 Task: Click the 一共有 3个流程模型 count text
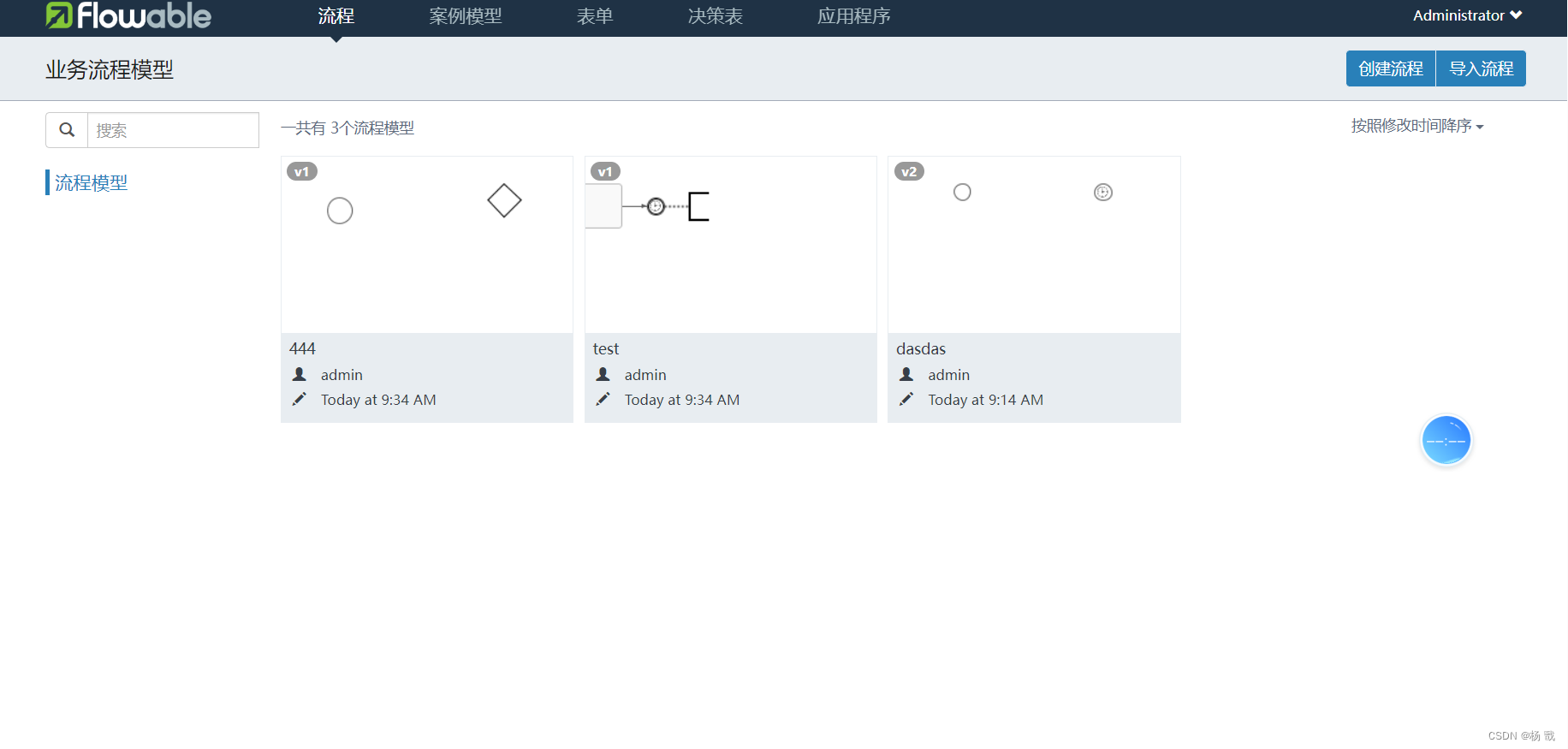347,128
